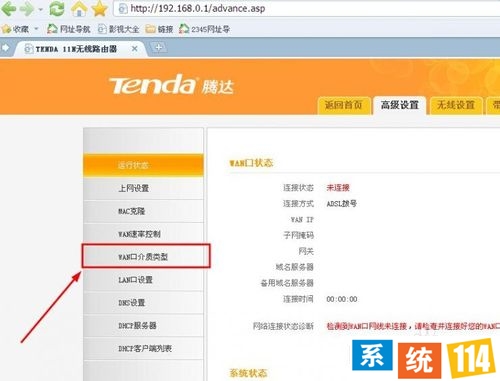
Task: Open the 2345网址导航 bookmark
Action: point(204,29)
